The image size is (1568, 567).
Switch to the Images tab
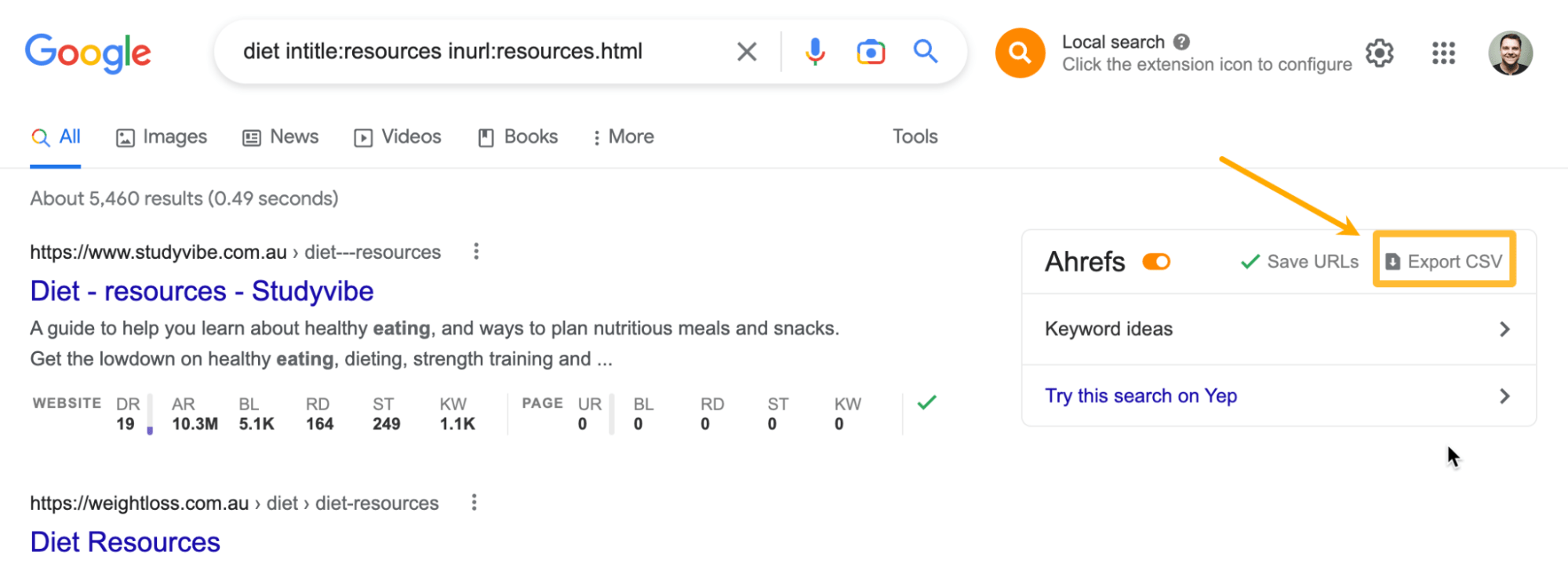coord(161,136)
